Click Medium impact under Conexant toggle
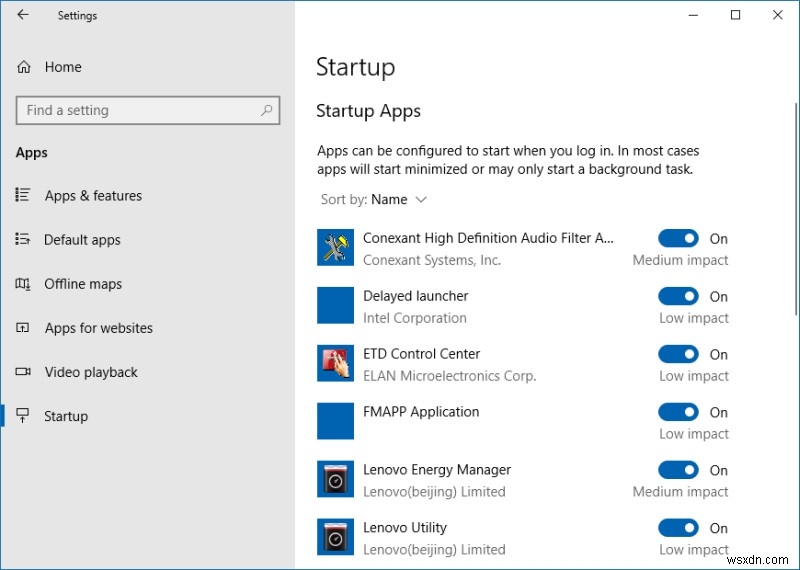 [x=680, y=260]
